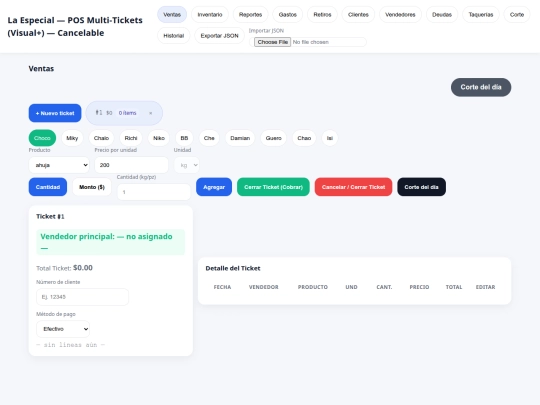The image size is (540, 405).
Task: Select vendor Choco
Action: [42, 138]
